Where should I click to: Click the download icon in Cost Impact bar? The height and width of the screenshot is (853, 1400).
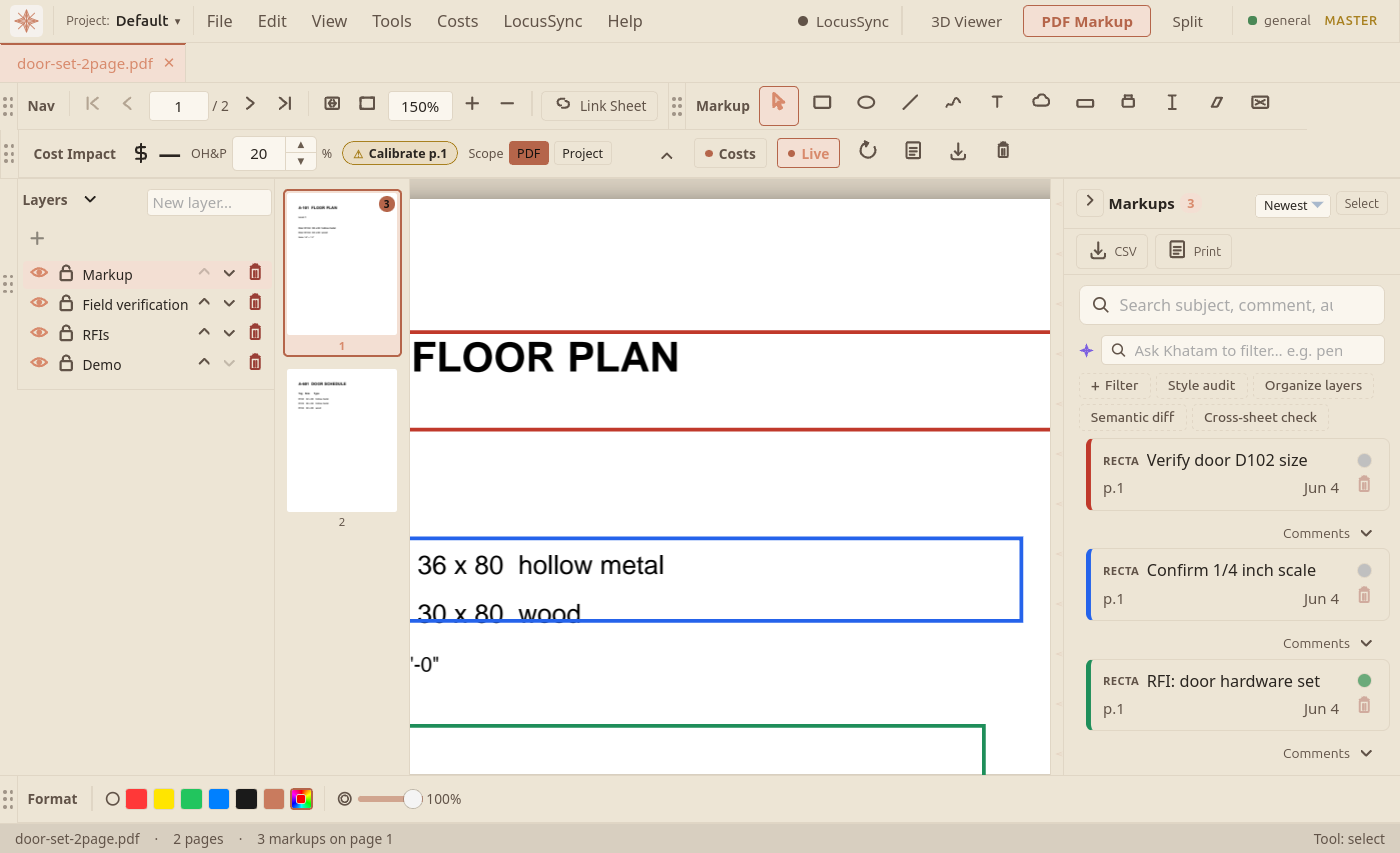click(958, 151)
